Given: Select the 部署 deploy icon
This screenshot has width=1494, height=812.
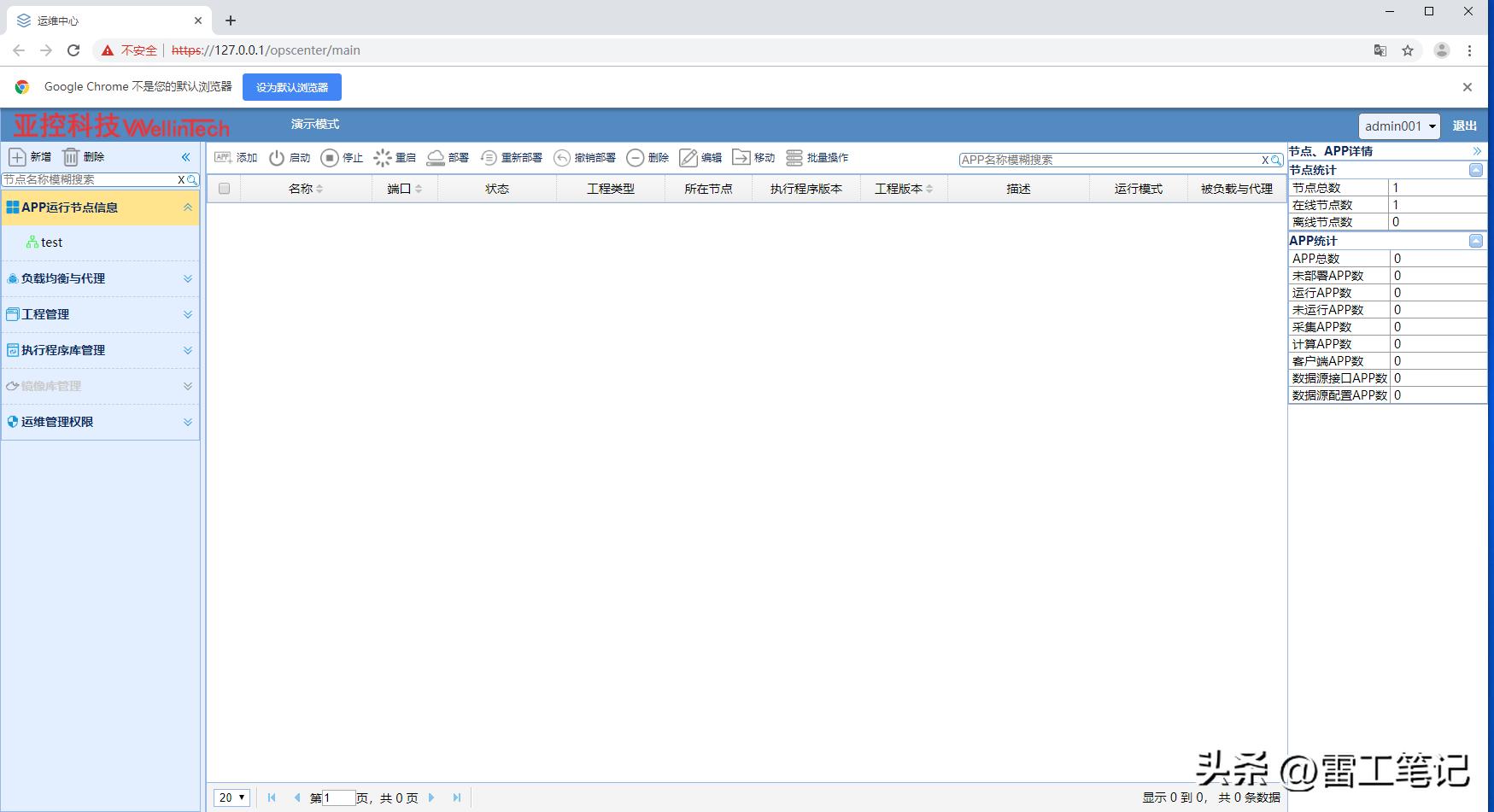Looking at the screenshot, I should click(x=449, y=157).
